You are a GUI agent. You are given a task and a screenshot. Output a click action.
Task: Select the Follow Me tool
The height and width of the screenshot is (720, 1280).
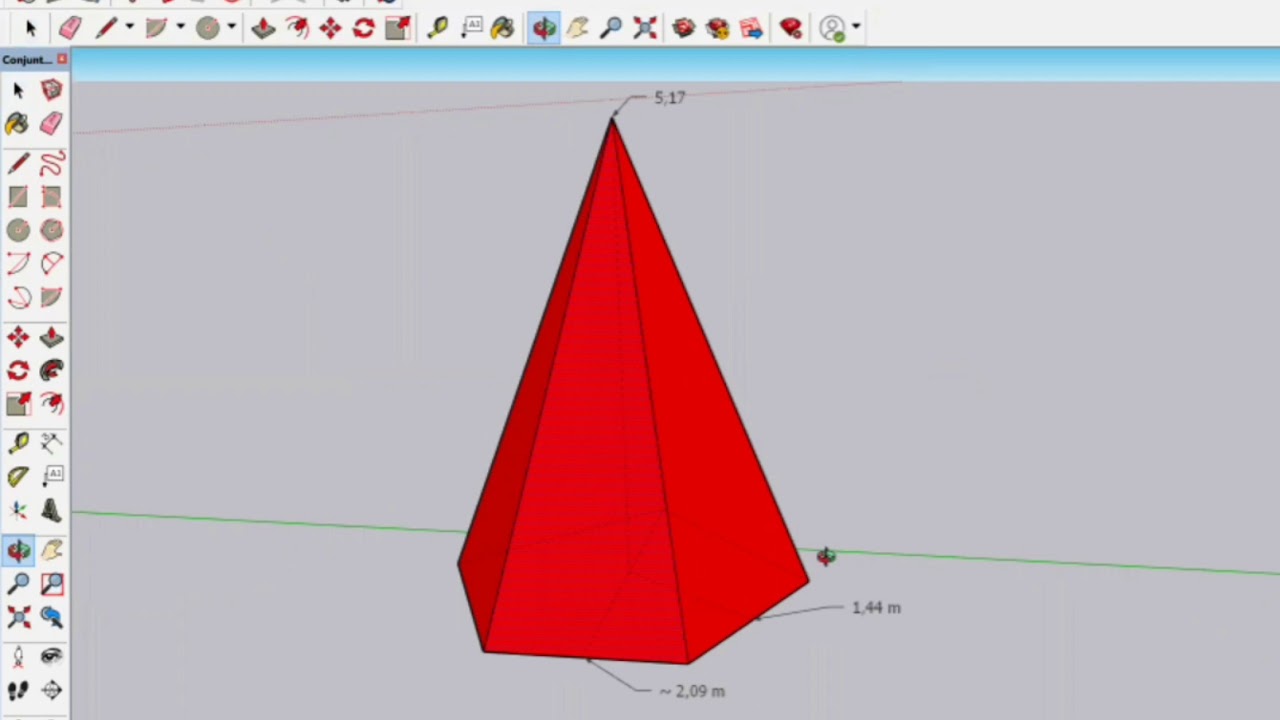52,371
